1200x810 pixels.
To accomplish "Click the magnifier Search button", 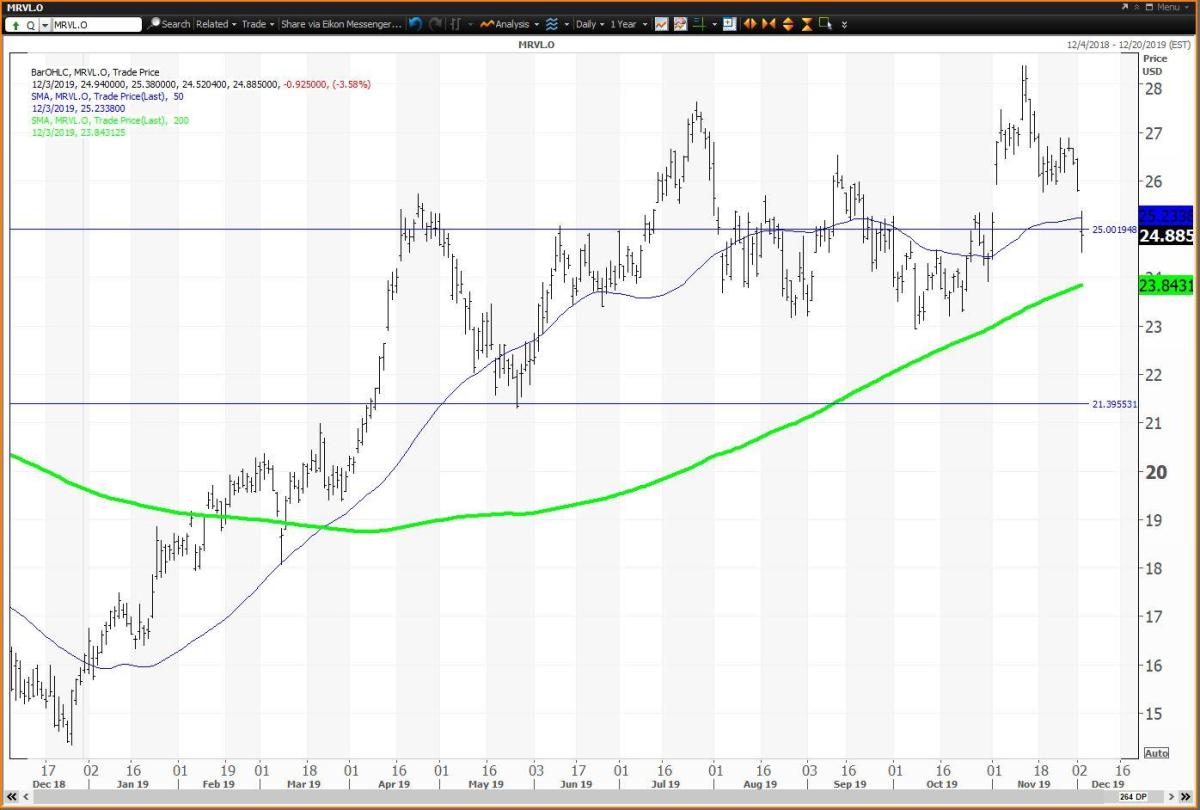I will coord(168,23).
